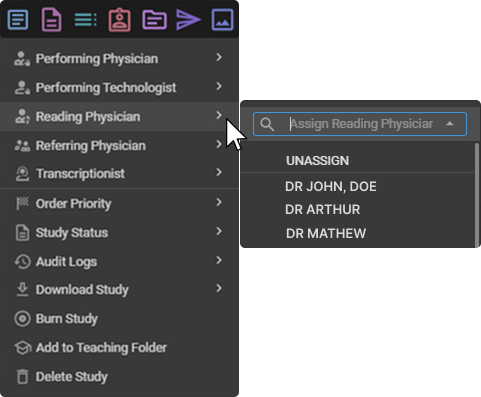The width and height of the screenshot is (481, 397).
Task: Expand Performing Physician submenu chevron
Action: click(x=219, y=57)
